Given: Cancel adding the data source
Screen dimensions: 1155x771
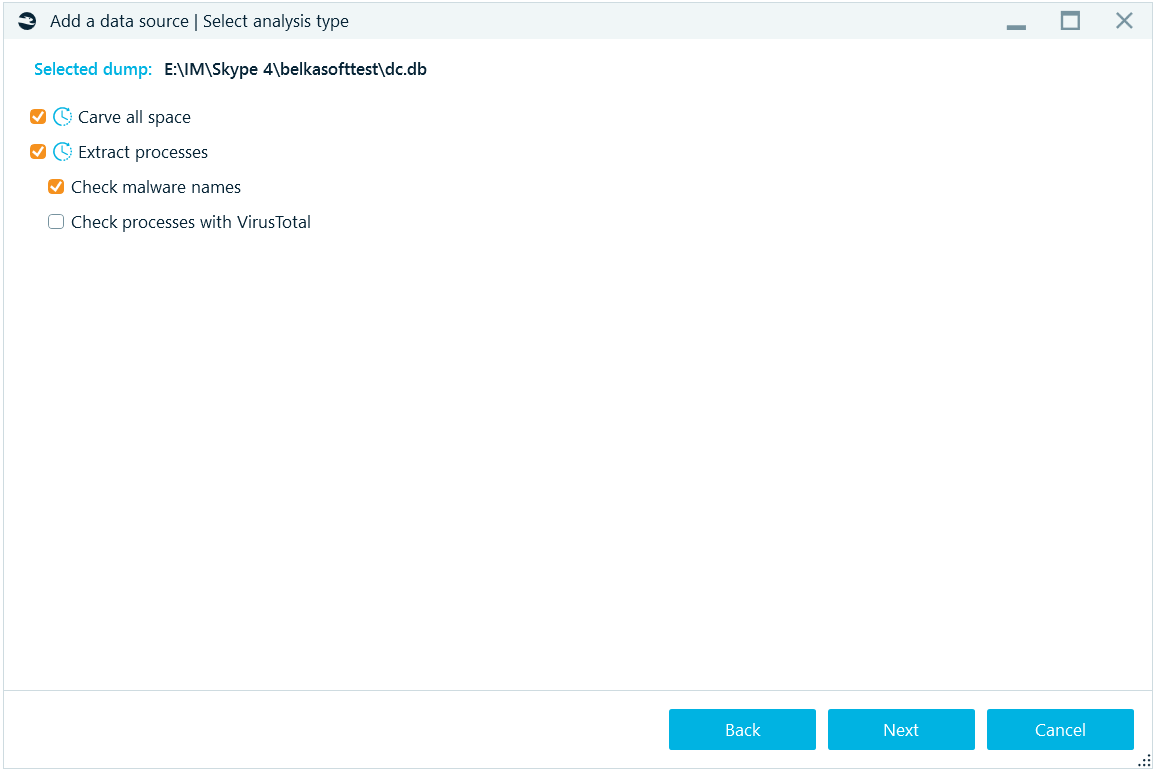Looking at the screenshot, I should [1060, 730].
